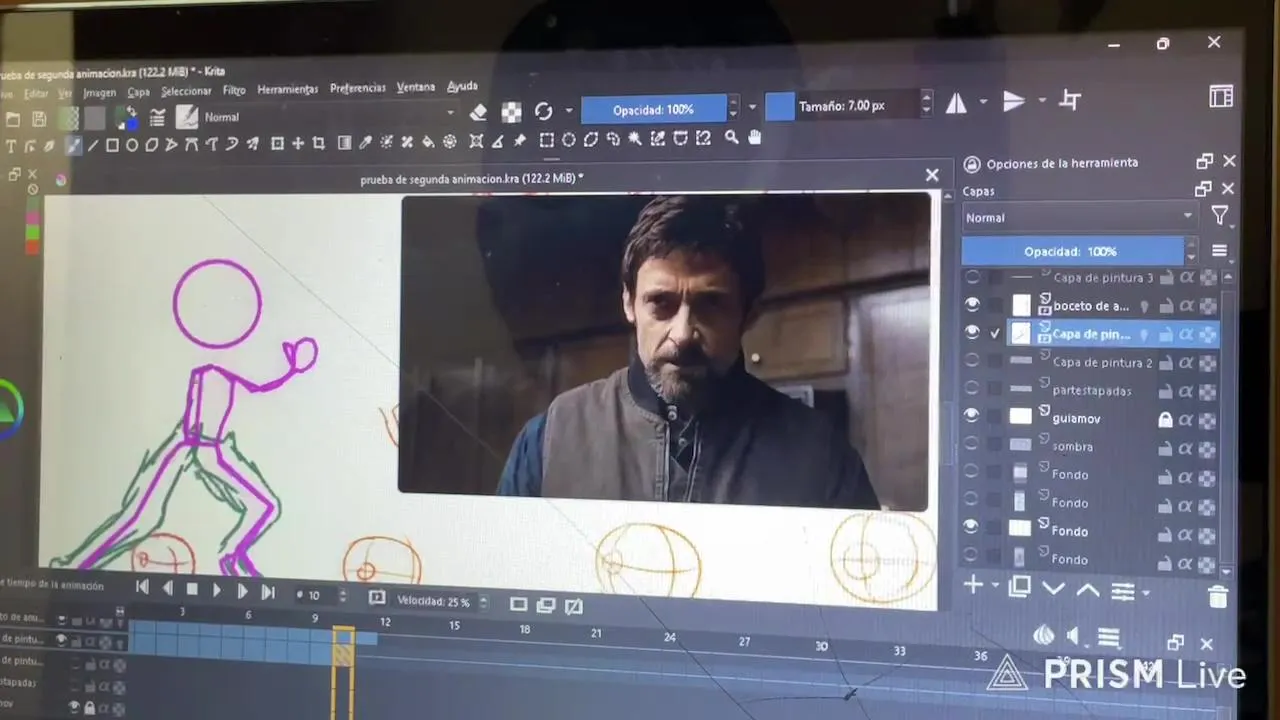The width and height of the screenshot is (1280, 720).
Task: Open the layer blending mode 'Normal' dropdown
Action: 1079,216
